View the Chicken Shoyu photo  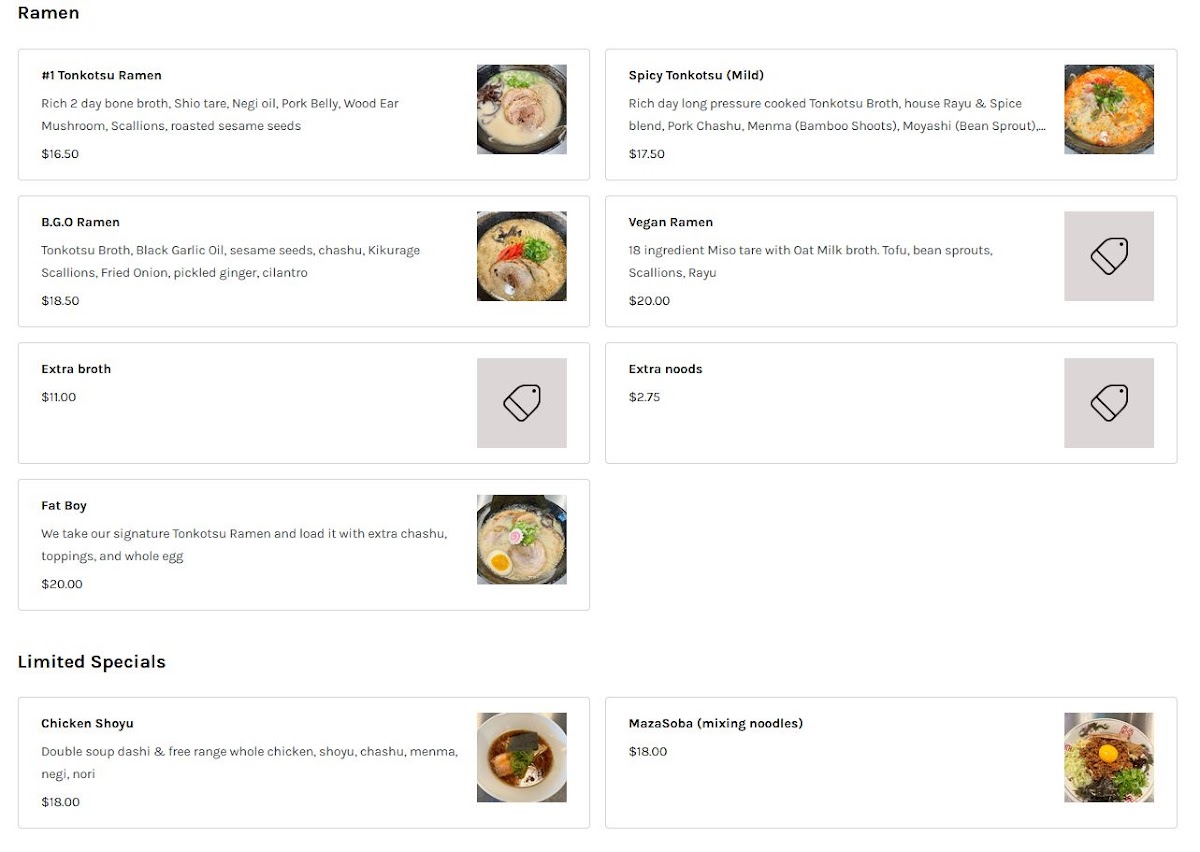tap(521, 757)
